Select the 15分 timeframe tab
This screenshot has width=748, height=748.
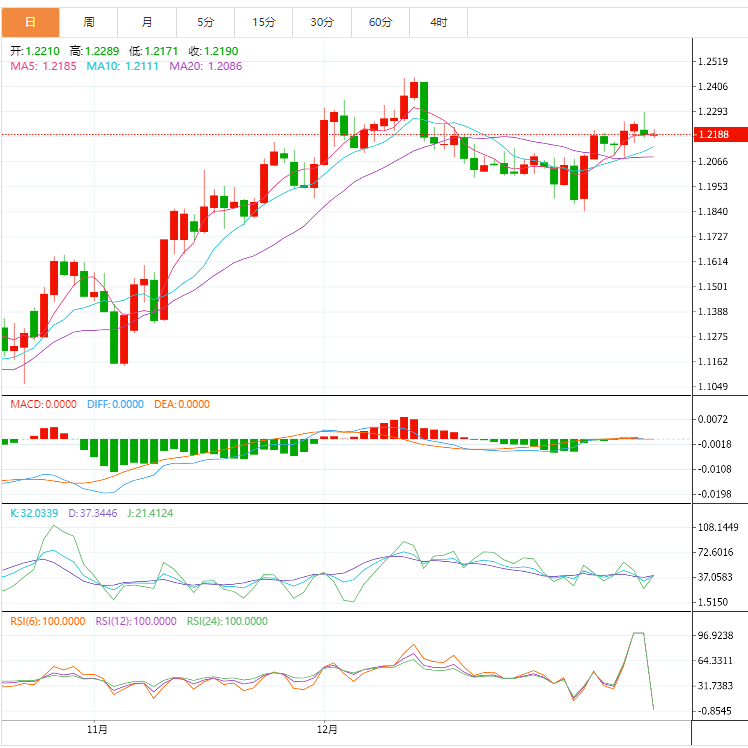(x=264, y=22)
